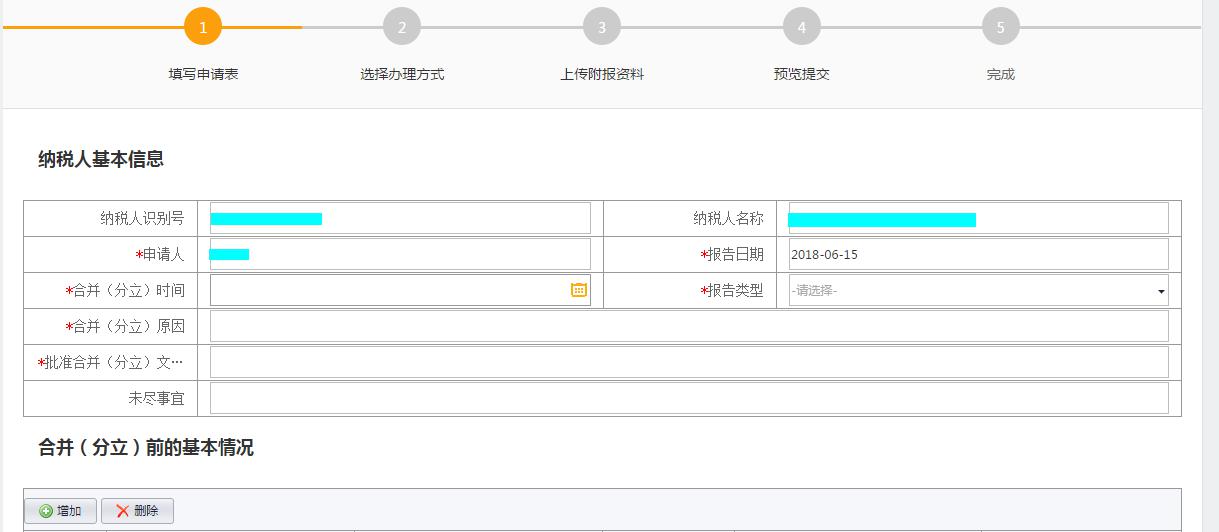Click the red X icon on 删除
Screen dimensions: 1219x532
122,511
